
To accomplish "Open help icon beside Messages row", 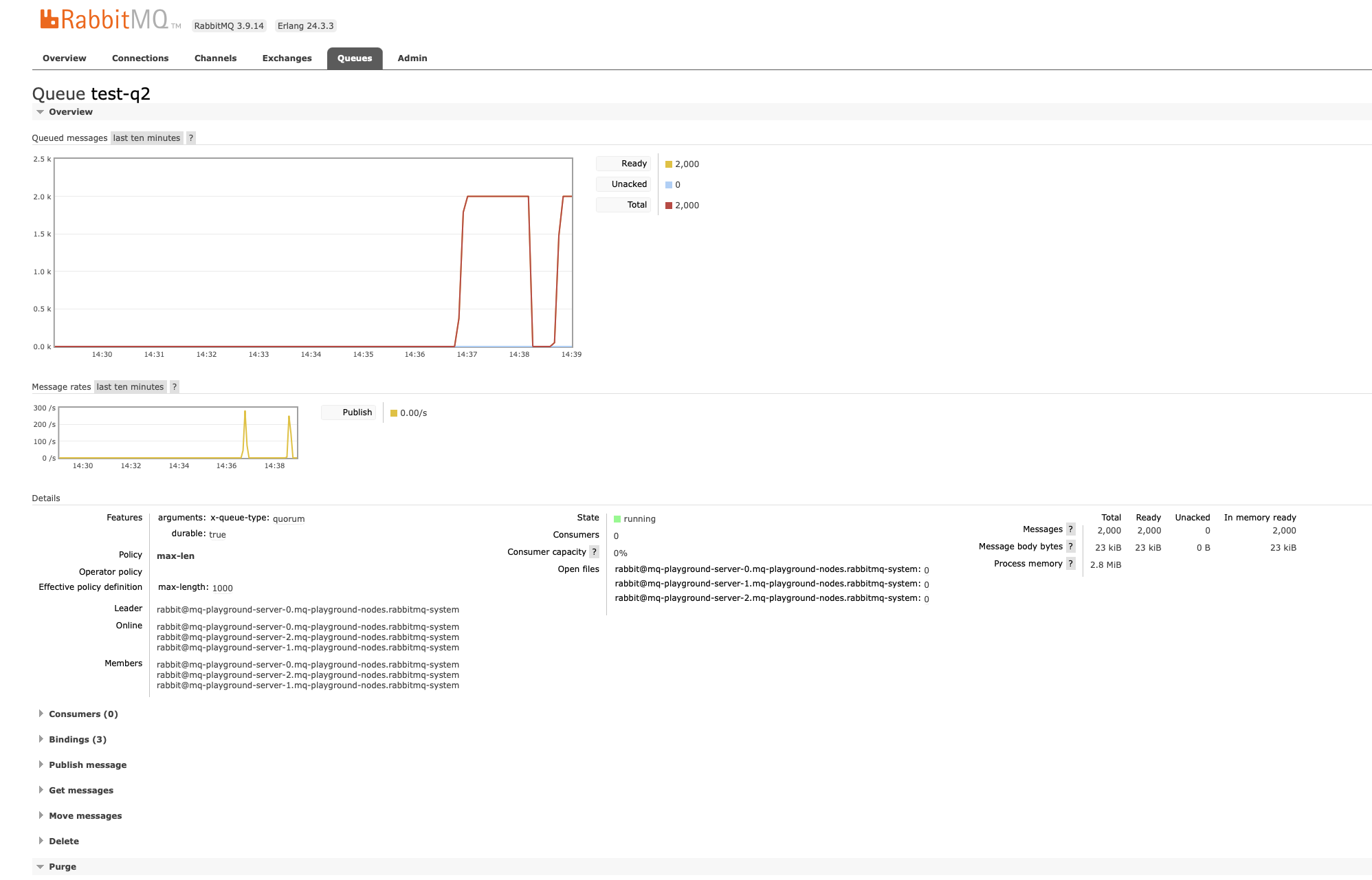I will 1070,529.
